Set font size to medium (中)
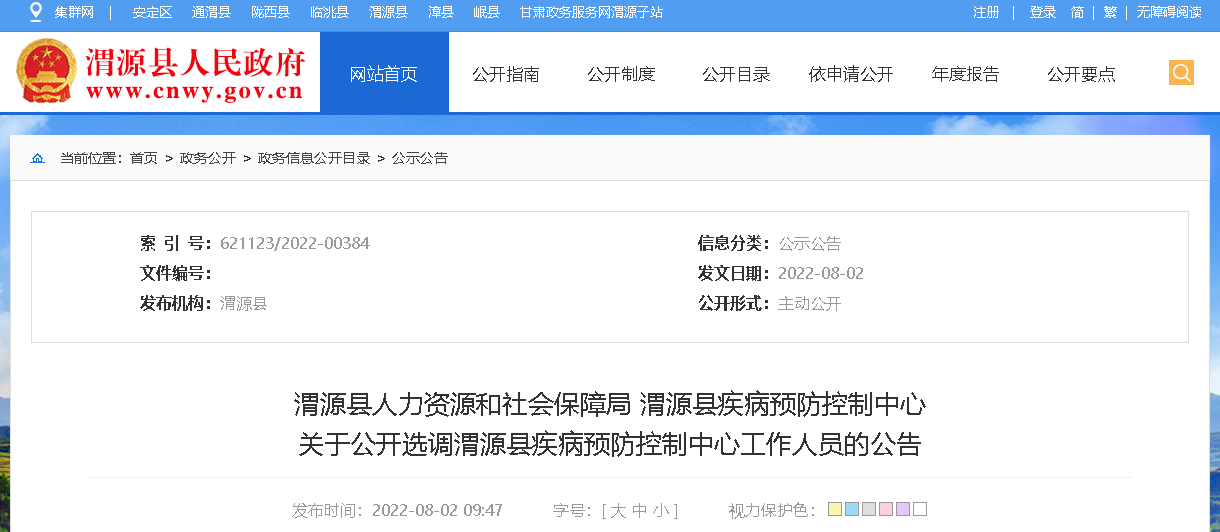This screenshot has height=532, width=1220. [640, 511]
